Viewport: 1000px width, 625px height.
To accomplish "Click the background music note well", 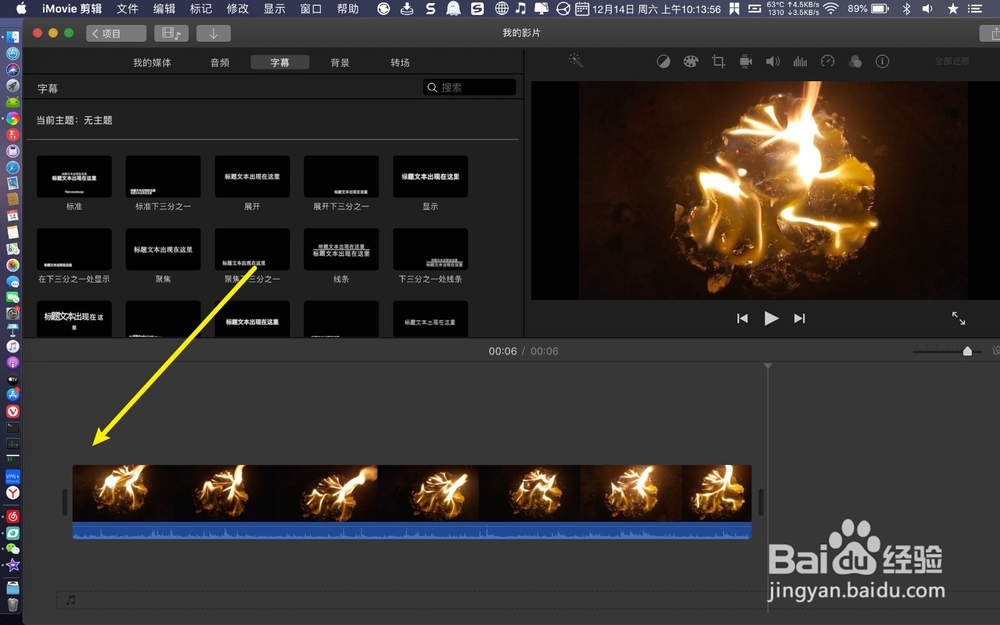I will (x=71, y=599).
